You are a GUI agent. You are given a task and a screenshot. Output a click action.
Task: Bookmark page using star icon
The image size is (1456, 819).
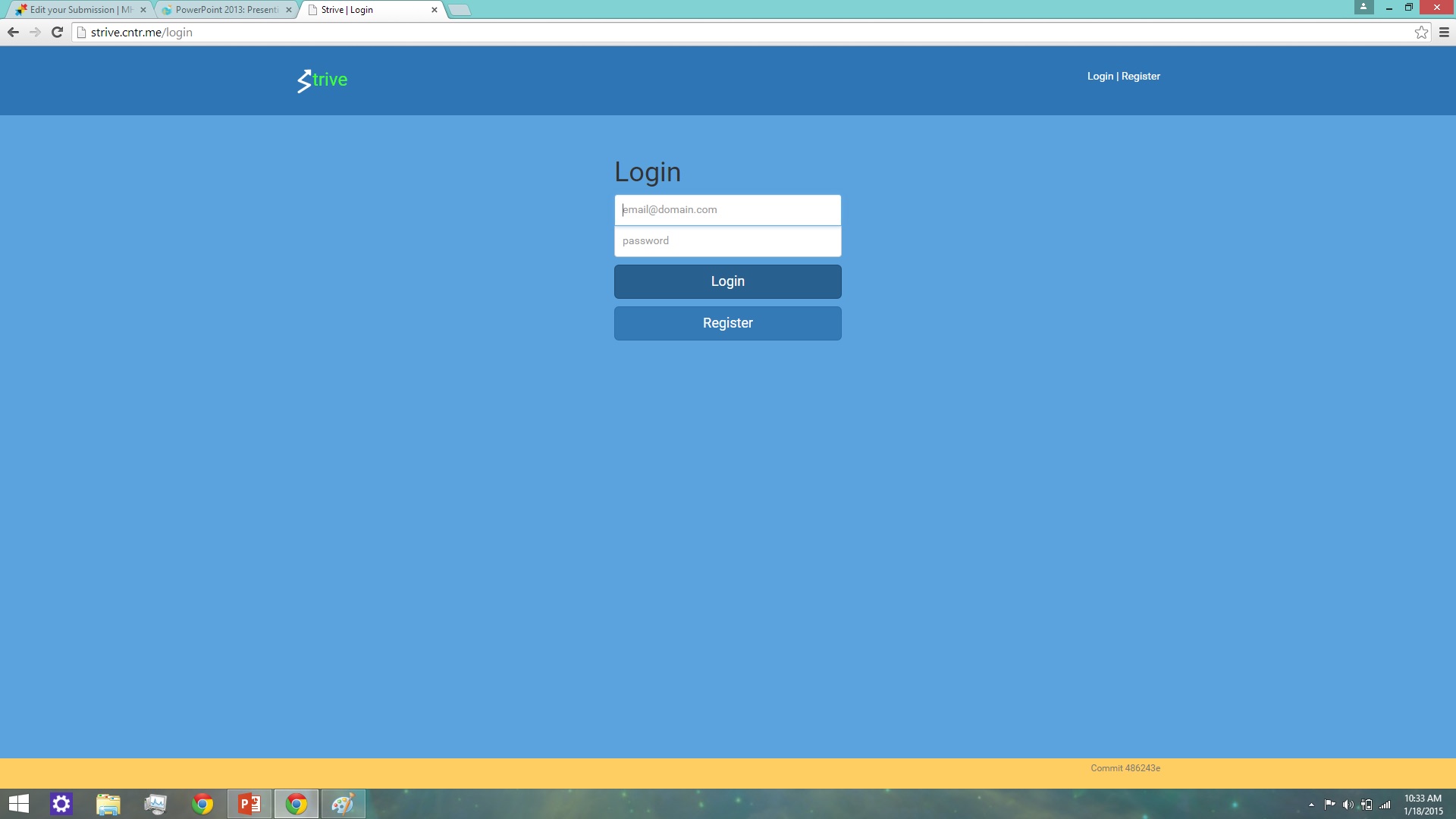pyautogui.click(x=1421, y=32)
